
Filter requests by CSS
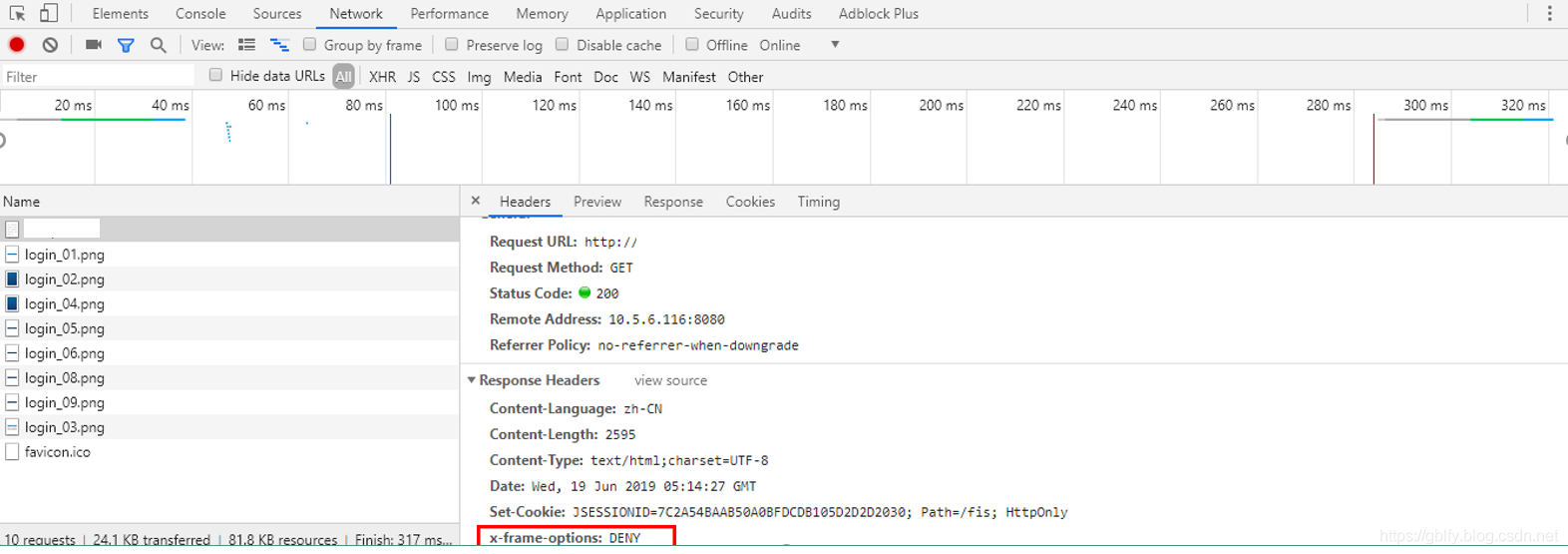pyautogui.click(x=444, y=76)
